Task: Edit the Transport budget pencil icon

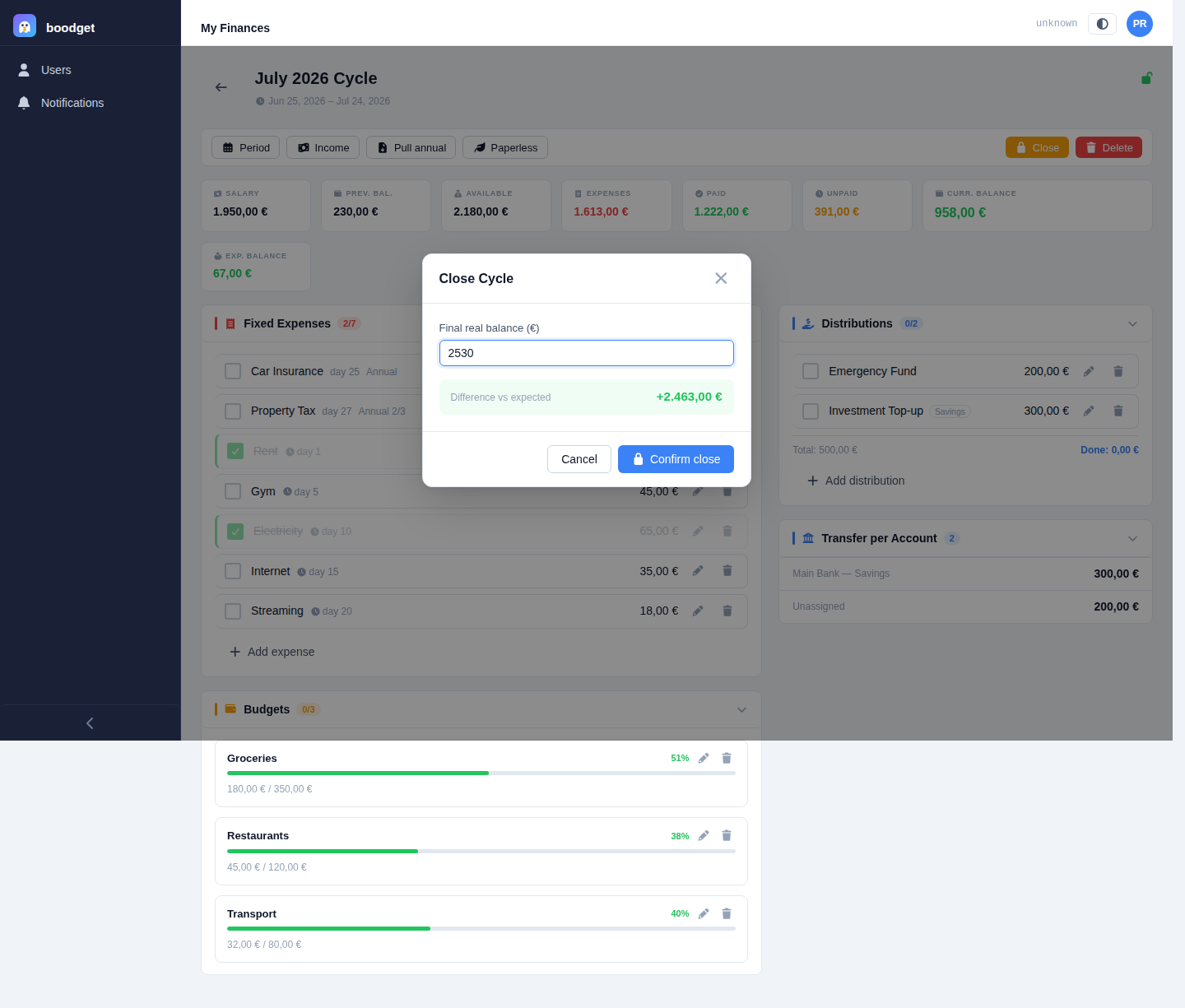Action: 704,913
